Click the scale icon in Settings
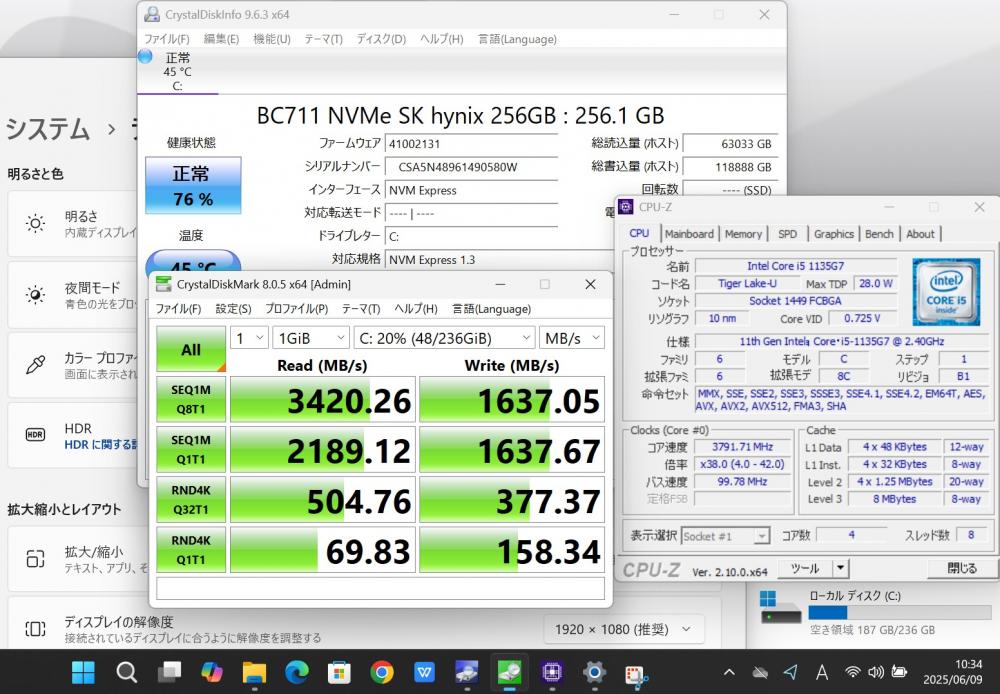1000x694 pixels. pos(35,559)
